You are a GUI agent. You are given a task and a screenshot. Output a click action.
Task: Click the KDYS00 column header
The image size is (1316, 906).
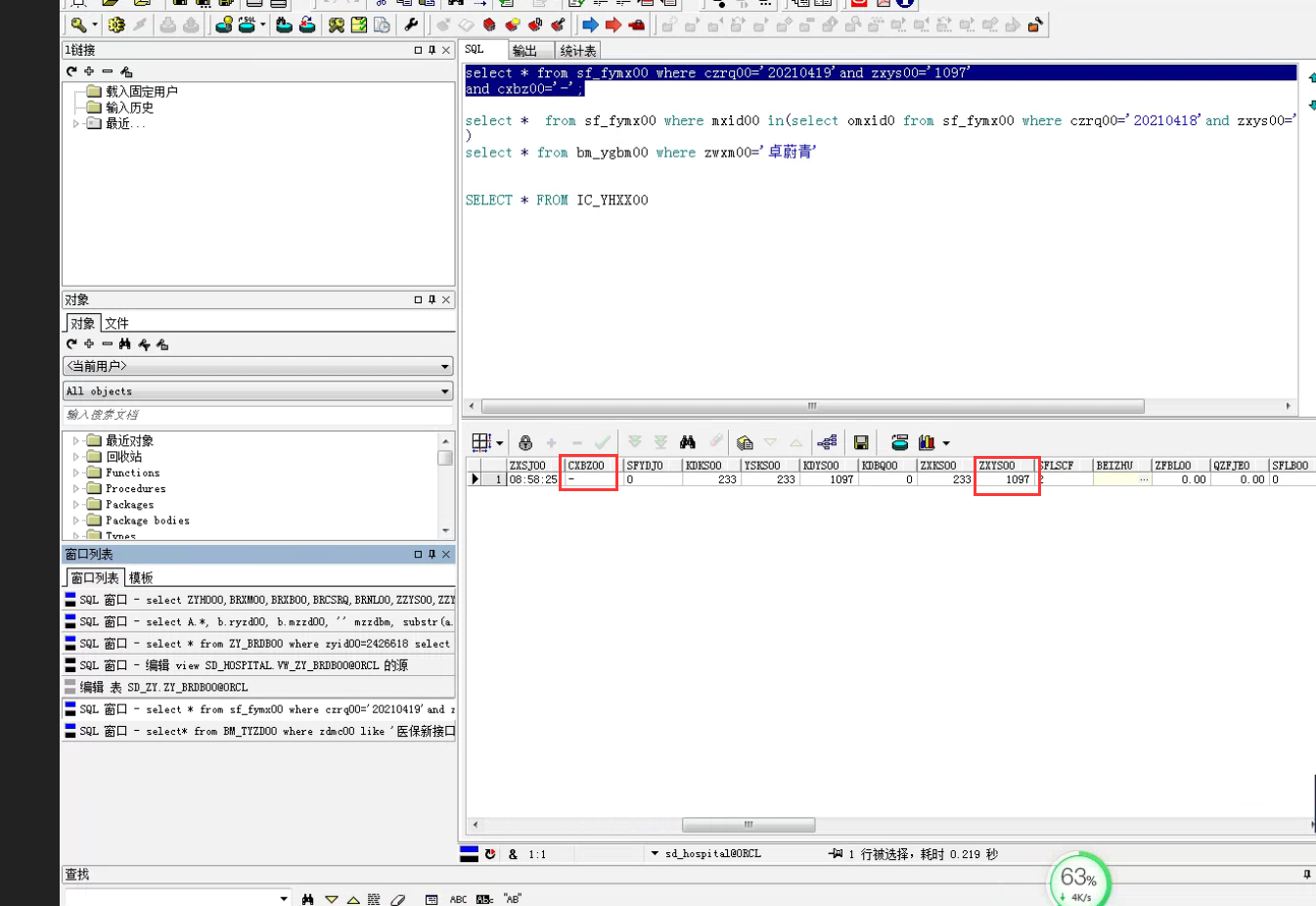tap(828, 466)
